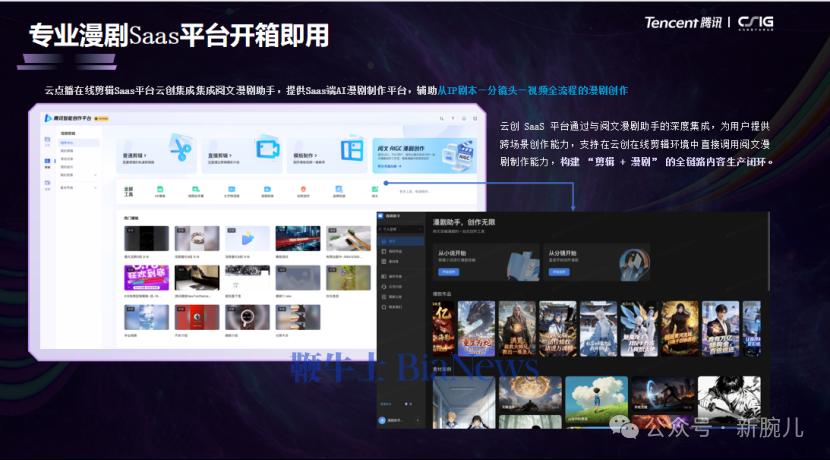This screenshot has height=460, width=830.
Task: Select the highlighted home item in the dark sidebar
Action: [x=401, y=241]
